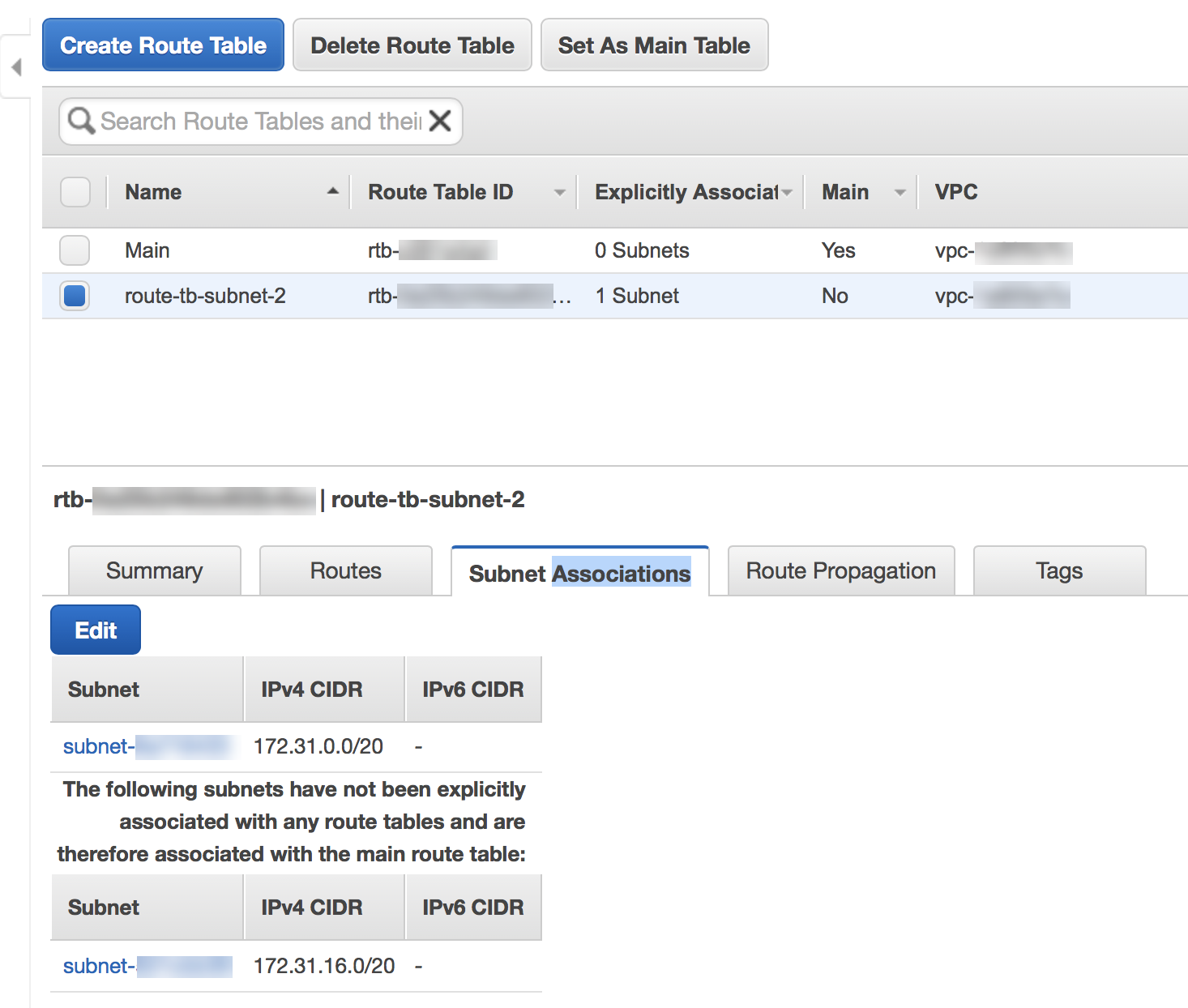1188x1008 pixels.
Task: Open the Main column dropdown arrow
Action: pyautogui.click(x=900, y=193)
